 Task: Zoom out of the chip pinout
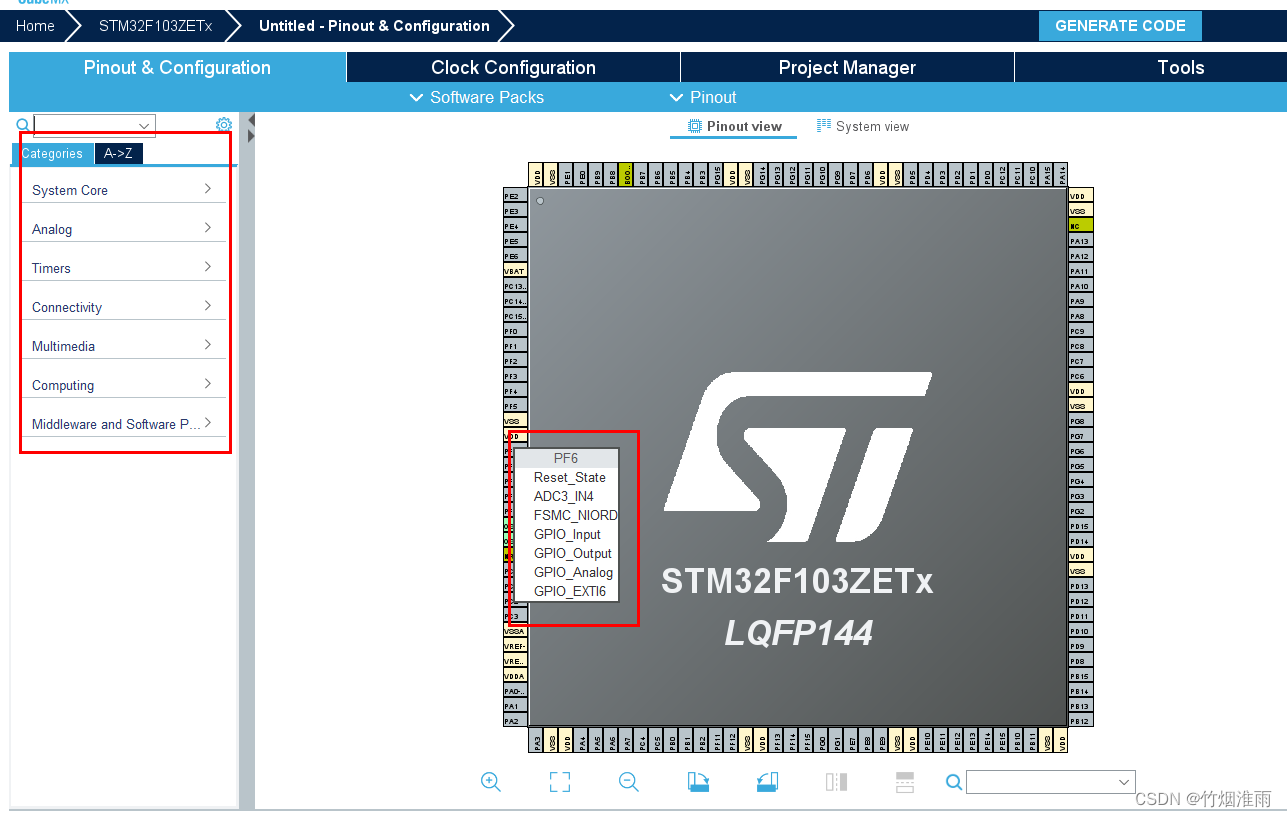[629, 782]
